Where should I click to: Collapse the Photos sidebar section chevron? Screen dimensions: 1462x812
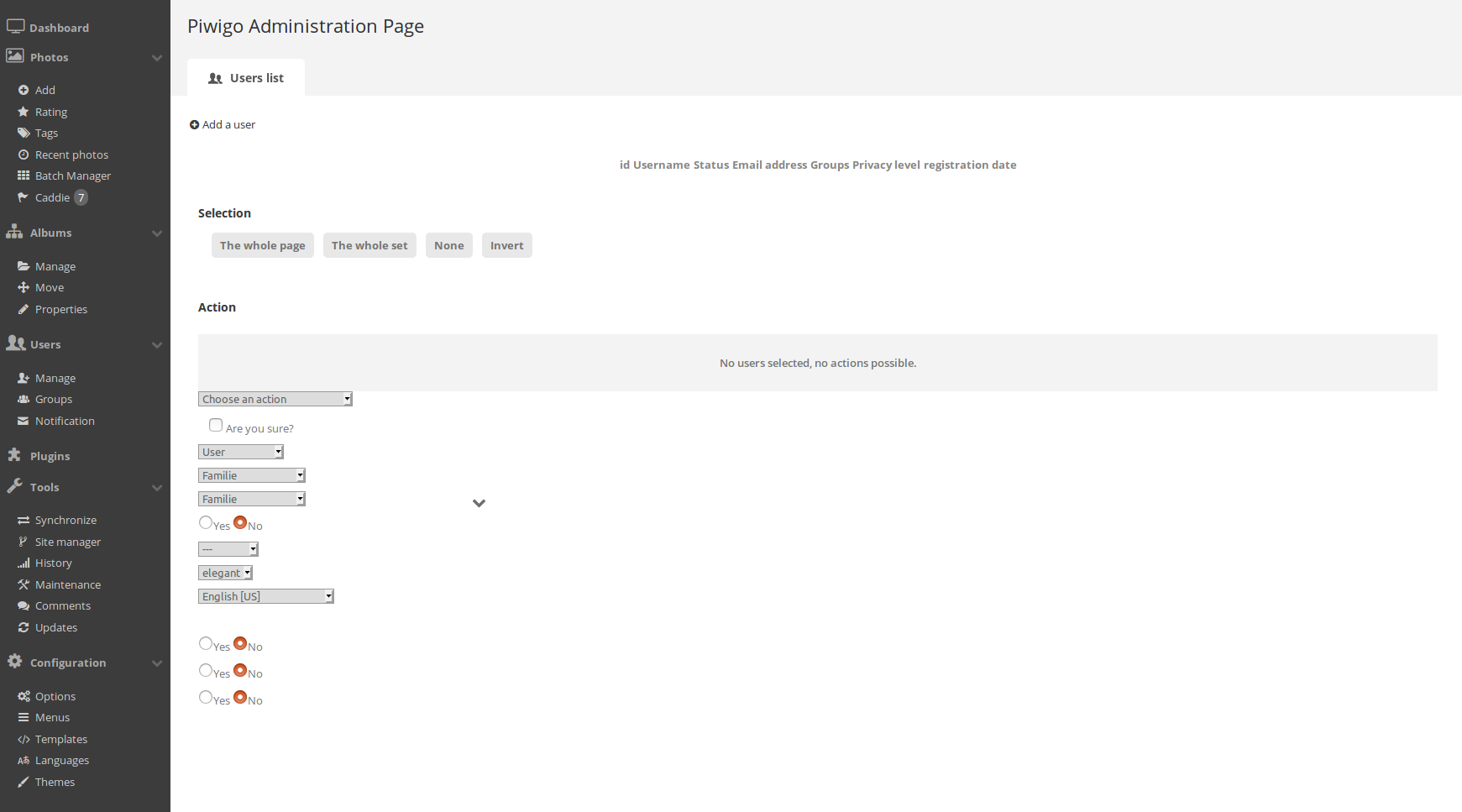tap(157, 58)
